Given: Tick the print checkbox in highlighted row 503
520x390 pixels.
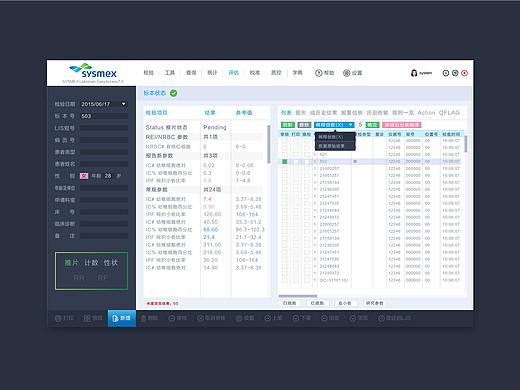Looking at the screenshot, I should click(296, 161).
